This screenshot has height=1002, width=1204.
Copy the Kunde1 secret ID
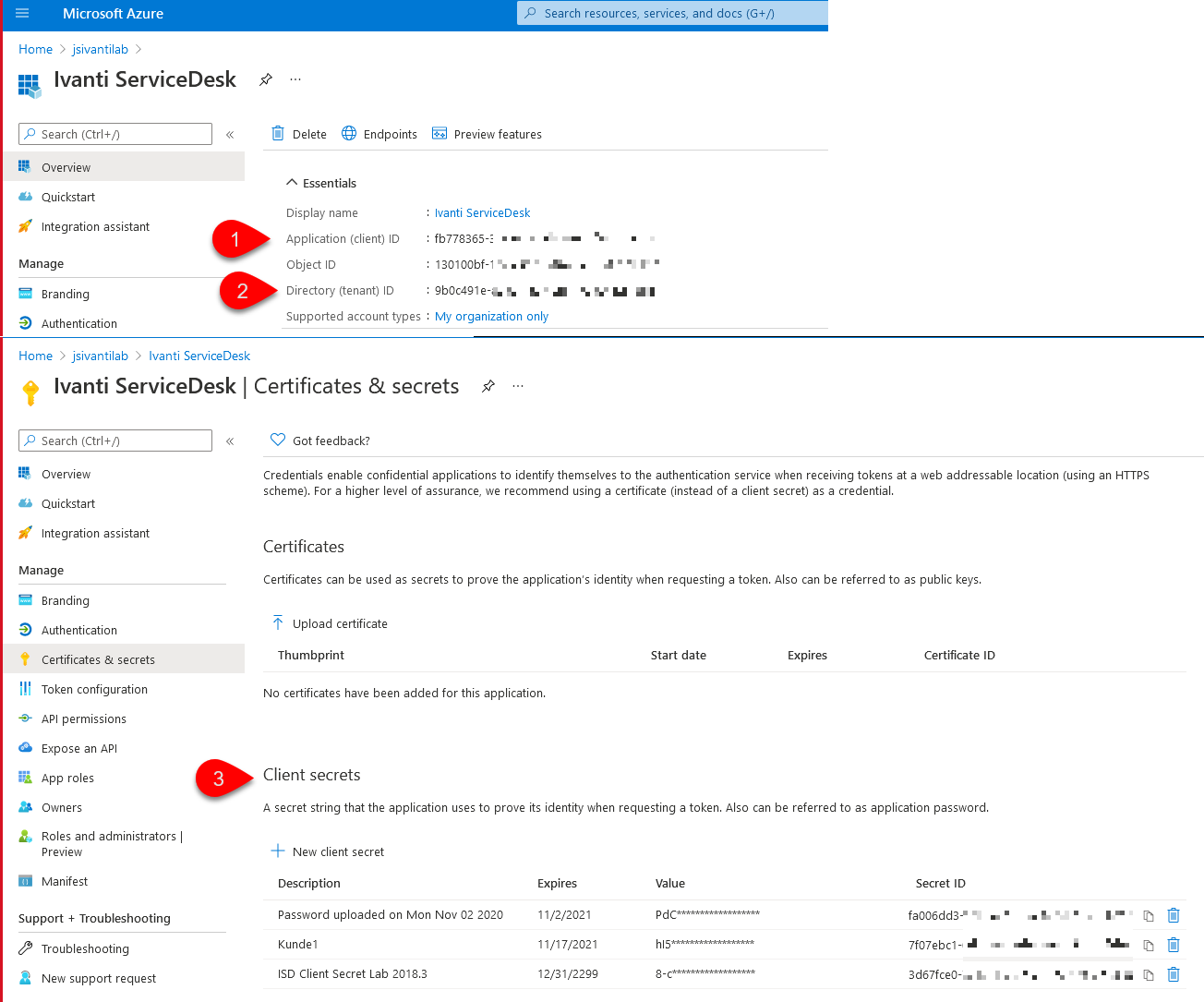coord(1149,946)
